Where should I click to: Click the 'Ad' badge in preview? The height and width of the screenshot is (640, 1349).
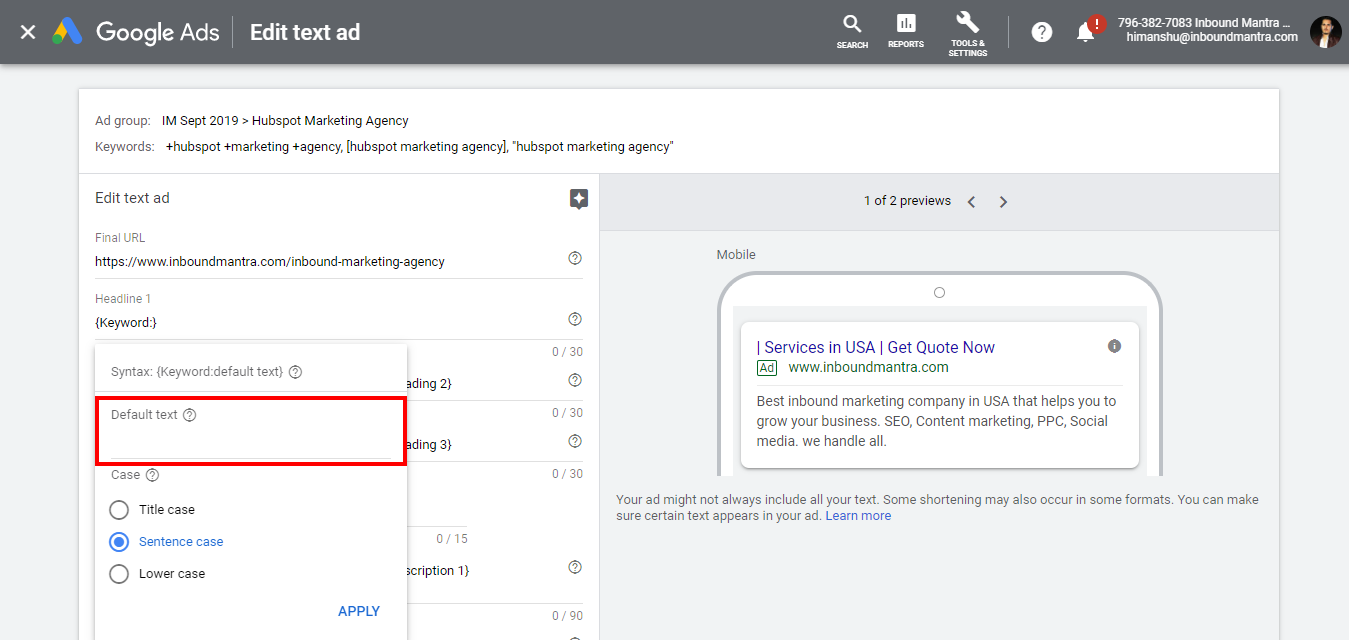pos(767,368)
